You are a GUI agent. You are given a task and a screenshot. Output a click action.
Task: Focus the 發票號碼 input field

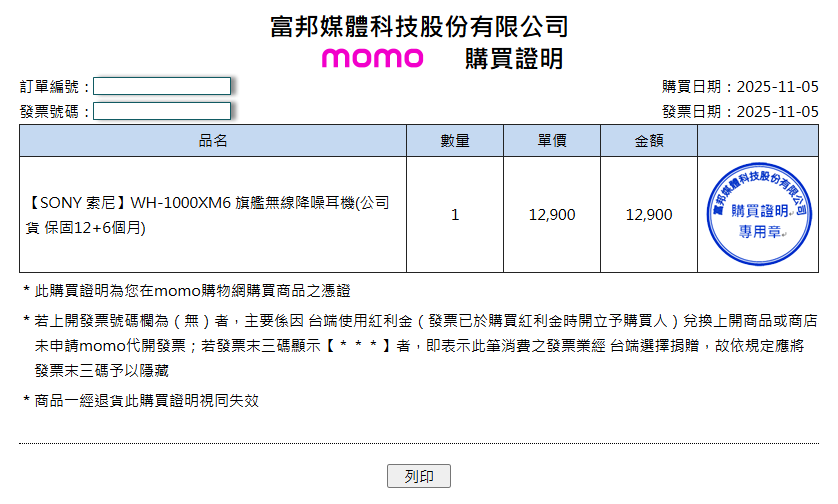tap(162, 111)
